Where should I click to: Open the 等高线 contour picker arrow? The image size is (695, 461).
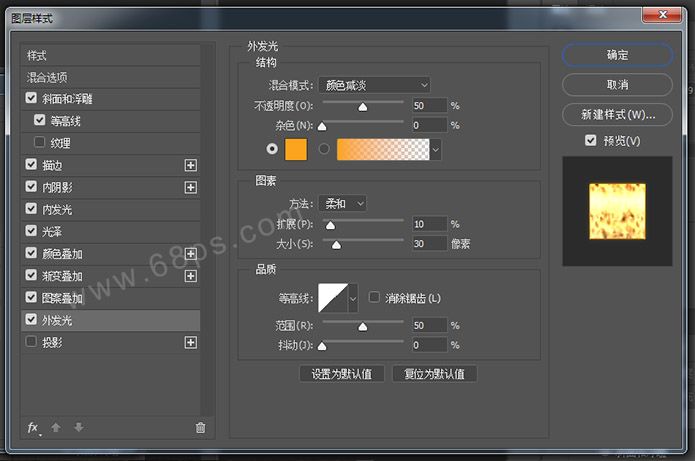click(353, 298)
